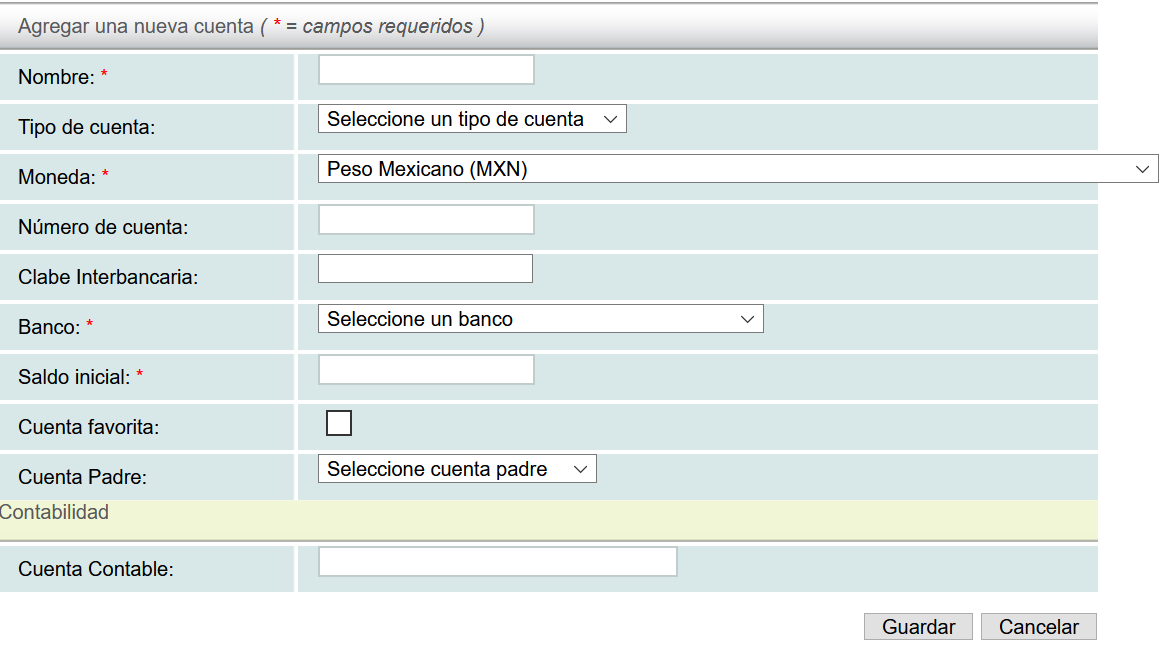Open the 'Seleccione un tipo de cuenta' dropdown

(472, 119)
